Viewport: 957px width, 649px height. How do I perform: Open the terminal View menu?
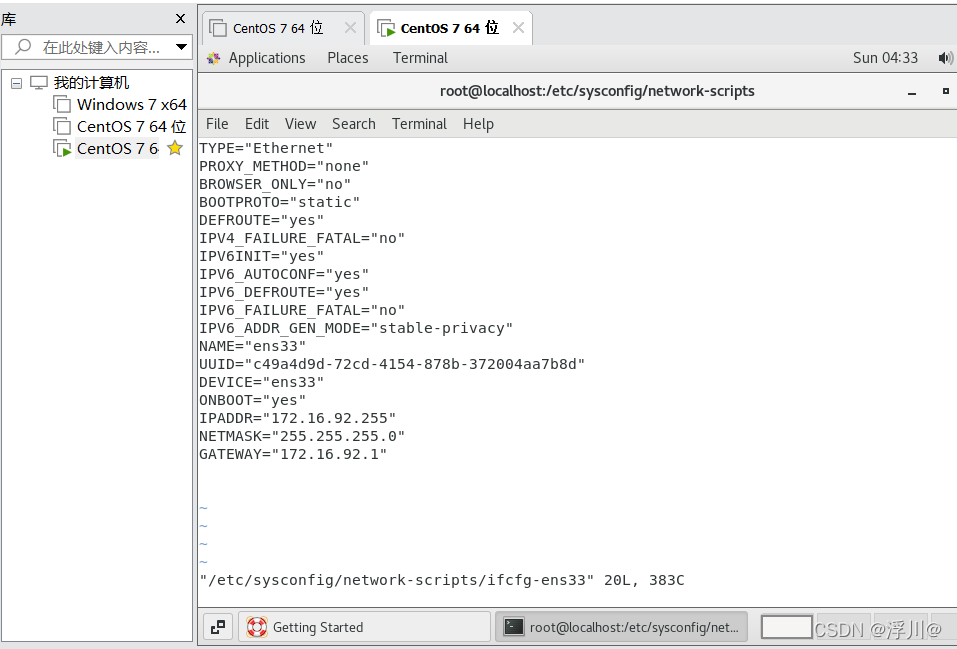[300, 124]
